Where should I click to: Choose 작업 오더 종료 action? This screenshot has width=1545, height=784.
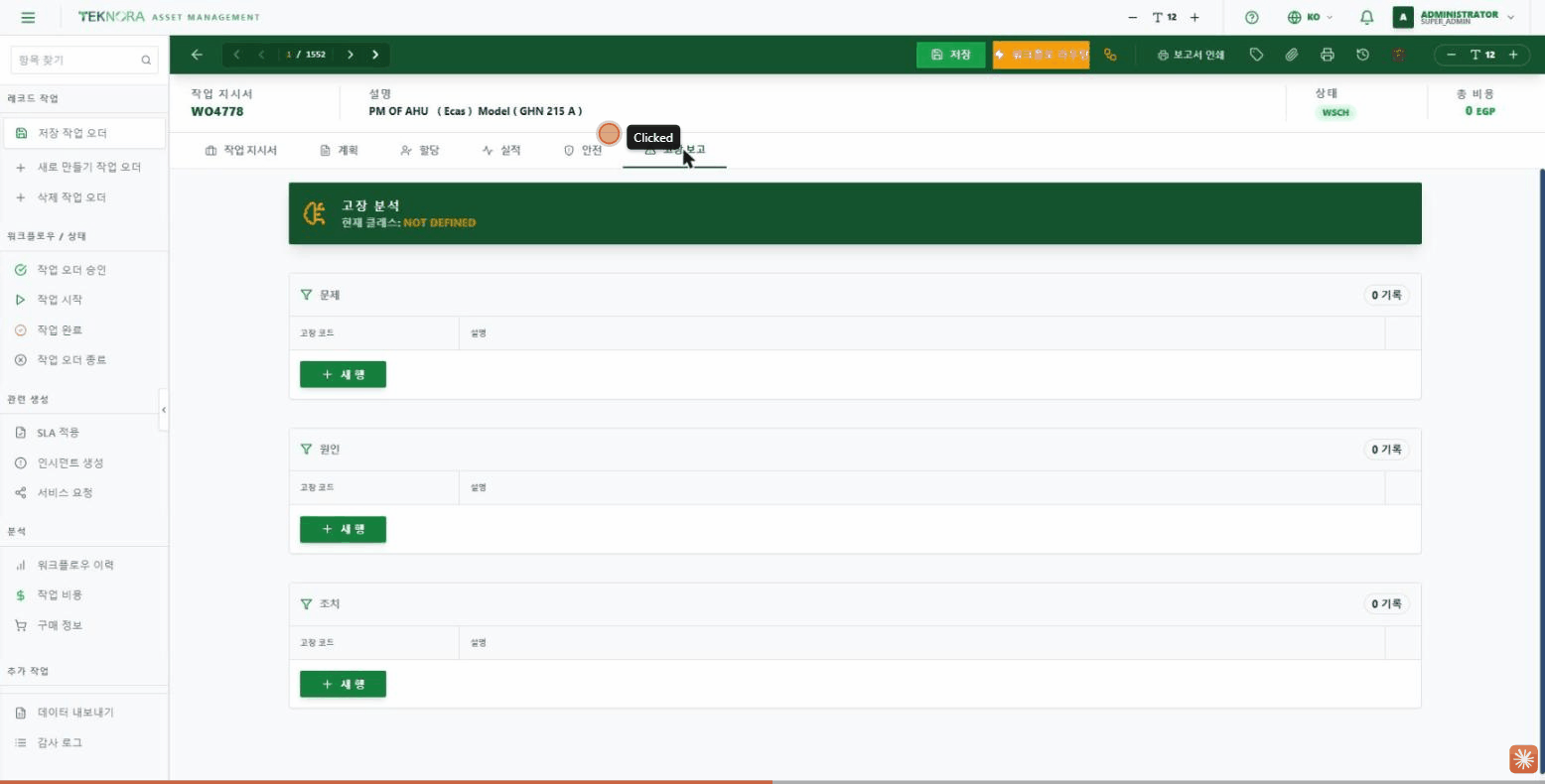(x=84, y=360)
